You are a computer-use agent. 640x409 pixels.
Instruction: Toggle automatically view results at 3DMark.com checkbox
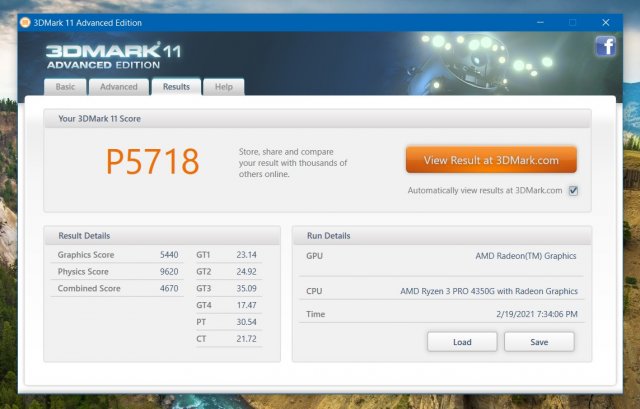point(573,190)
